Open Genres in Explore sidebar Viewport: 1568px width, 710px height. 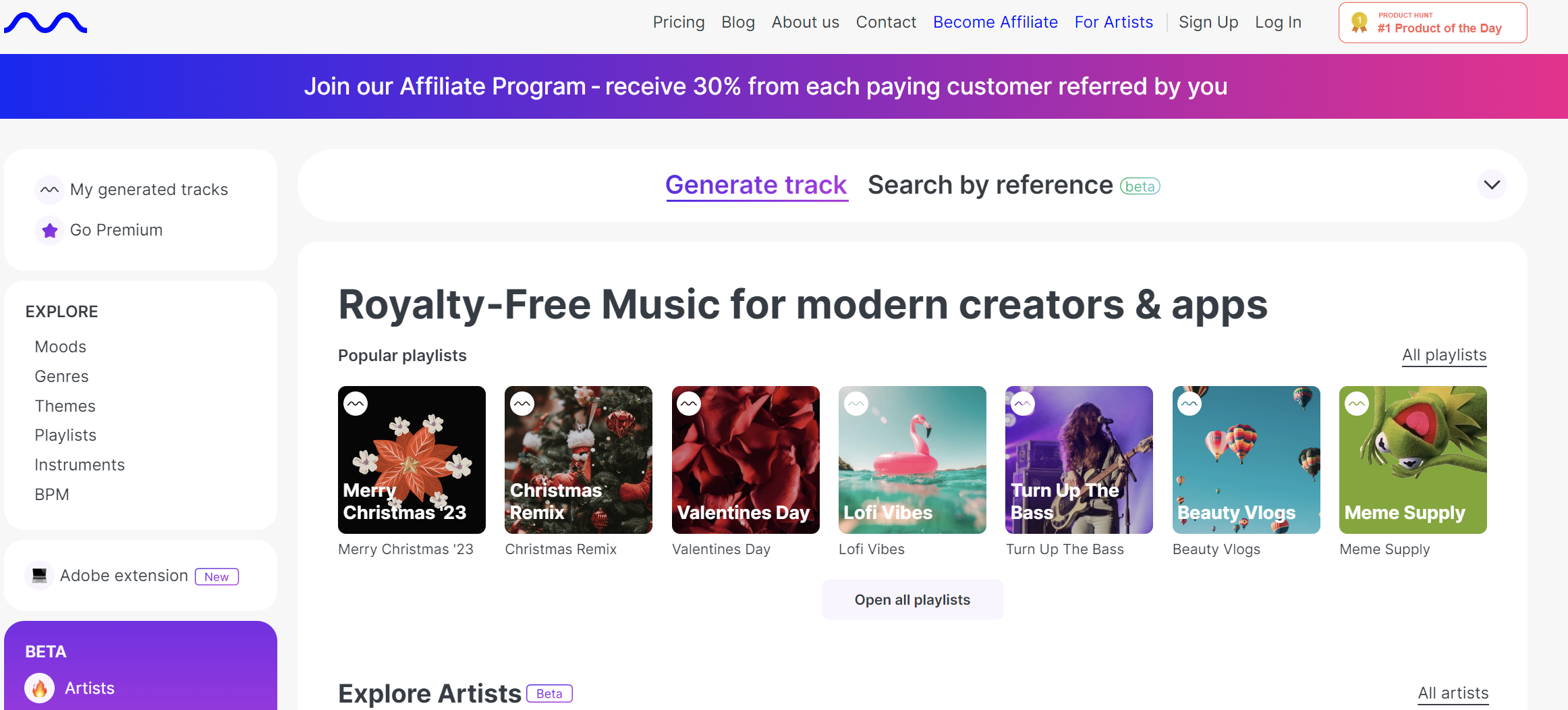(x=61, y=377)
